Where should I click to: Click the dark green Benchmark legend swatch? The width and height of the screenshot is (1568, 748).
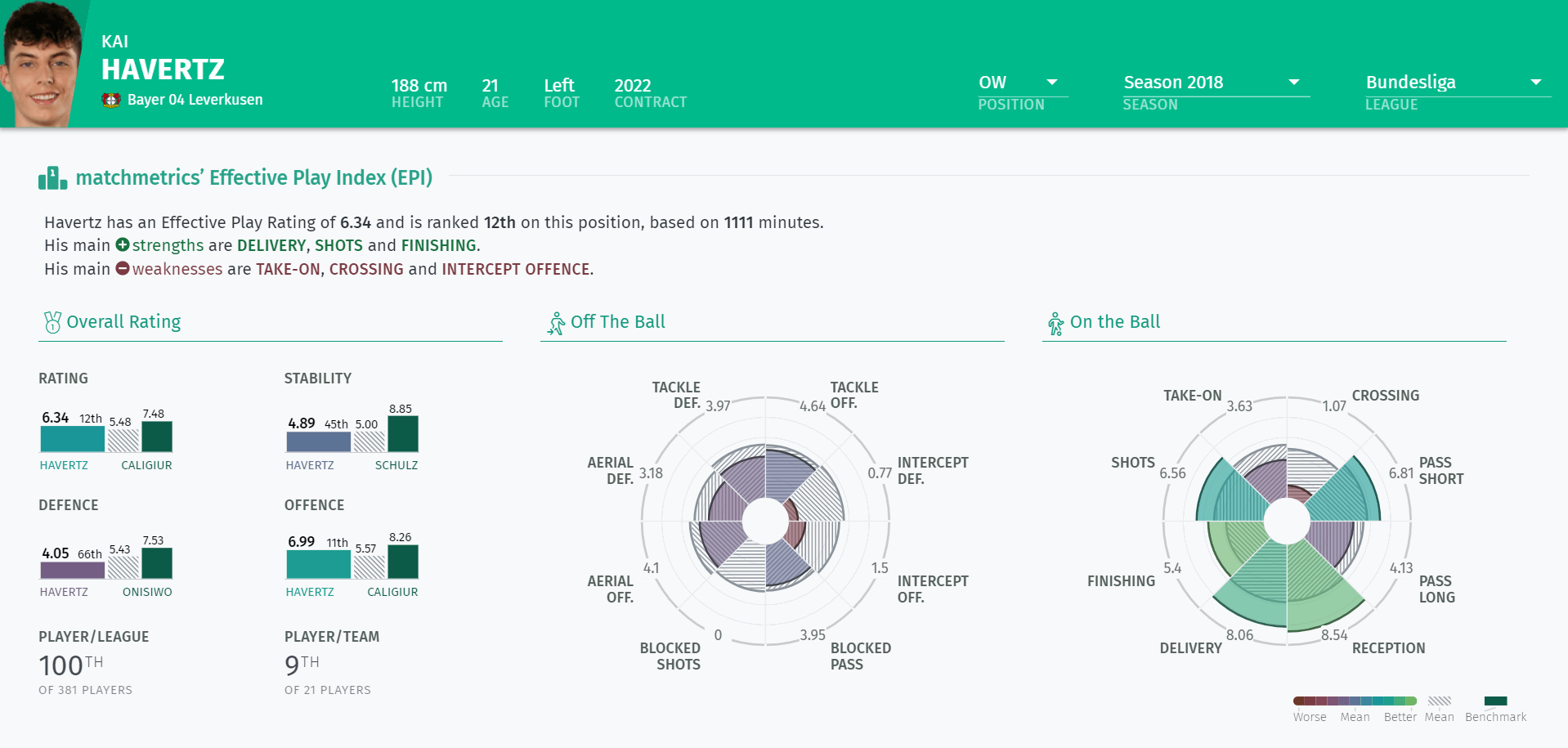click(1495, 701)
